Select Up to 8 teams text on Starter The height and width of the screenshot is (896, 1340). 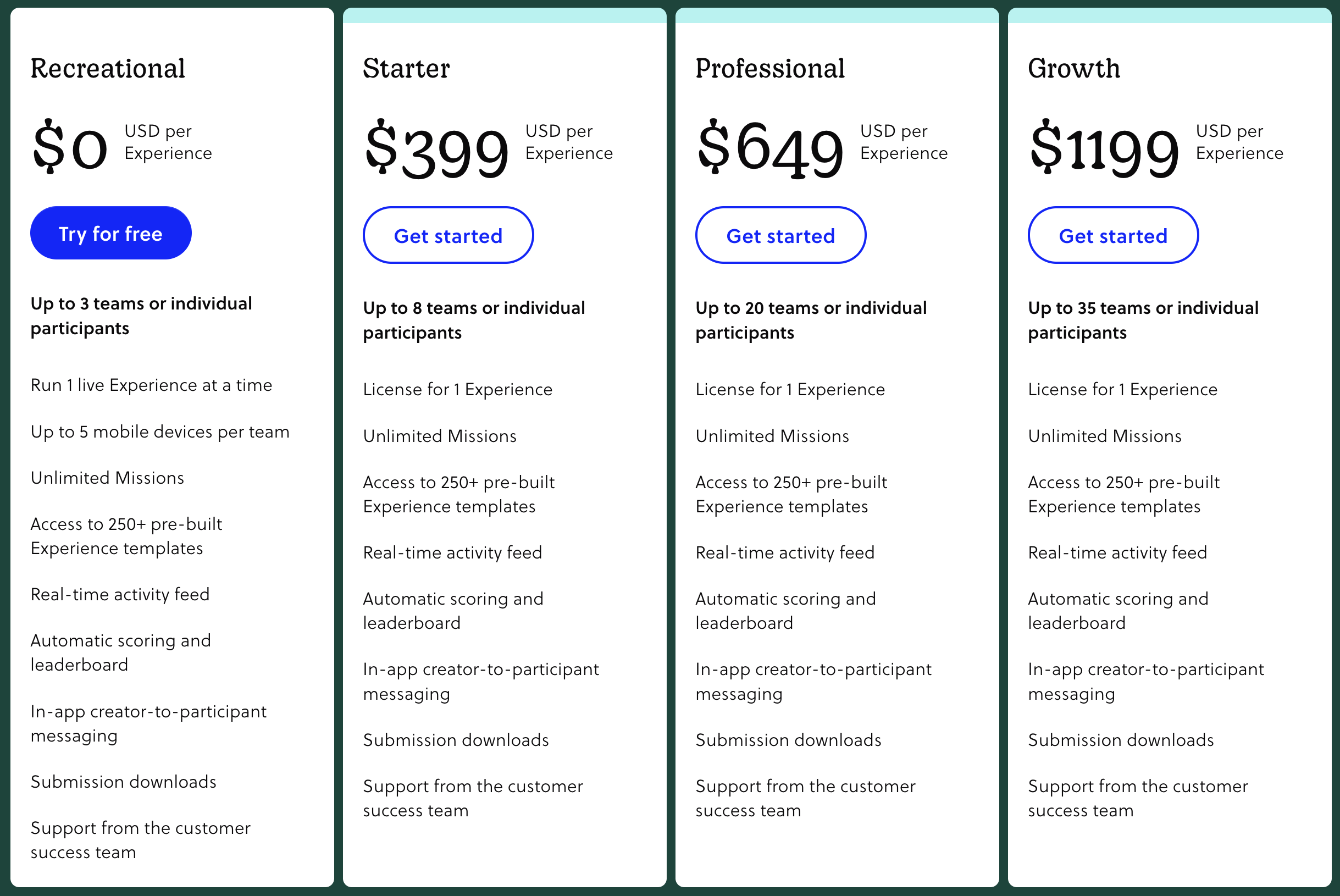click(474, 320)
